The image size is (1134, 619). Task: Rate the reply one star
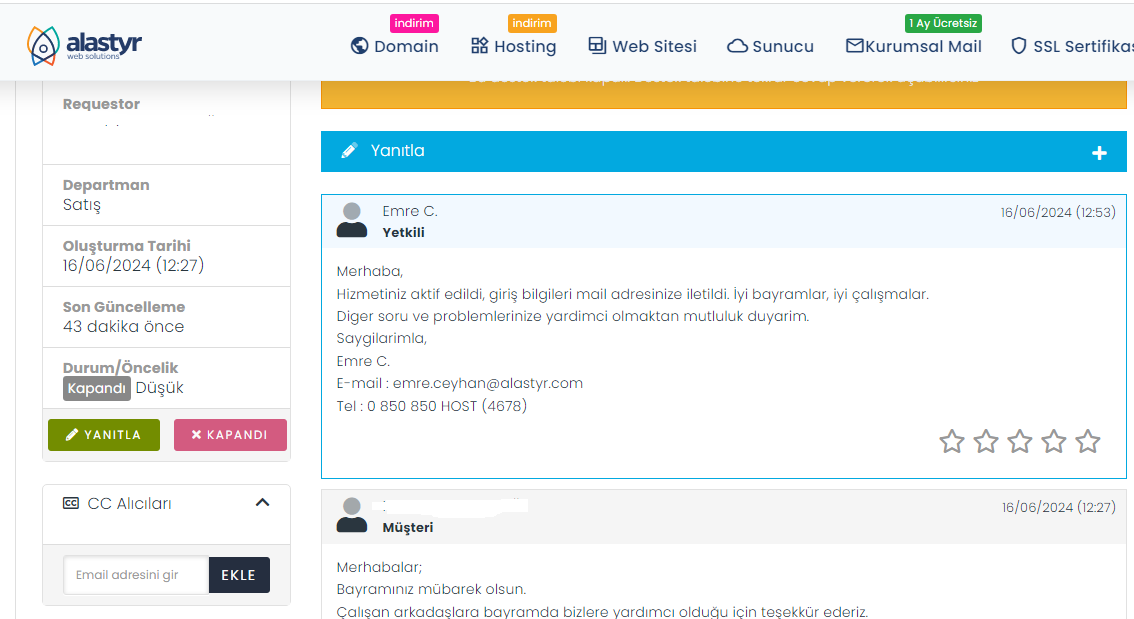click(952, 441)
